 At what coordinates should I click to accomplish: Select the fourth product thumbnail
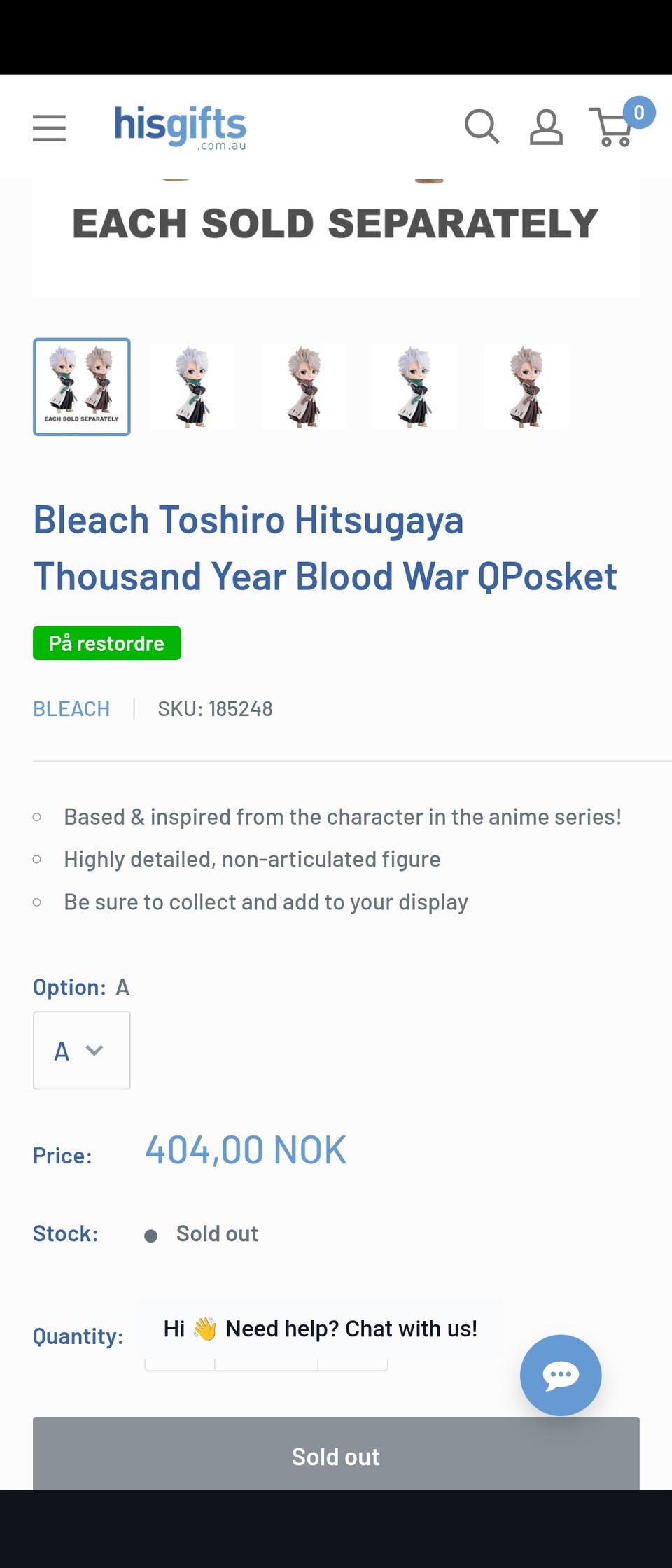point(414,387)
